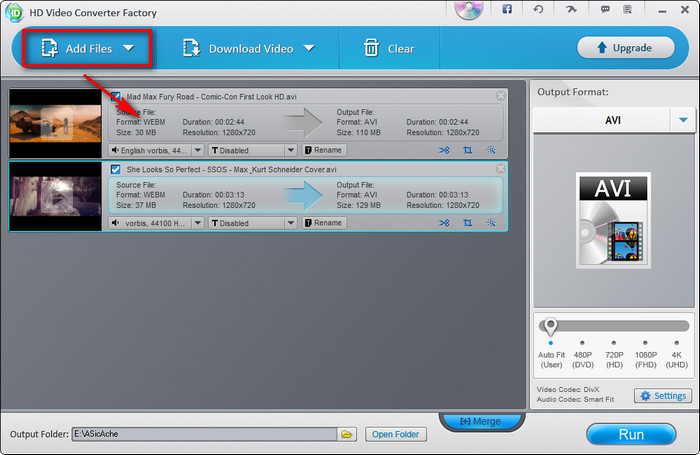Image resolution: width=700 pixels, height=455 pixels.
Task: Click the resolution slider handle
Action: (550, 326)
